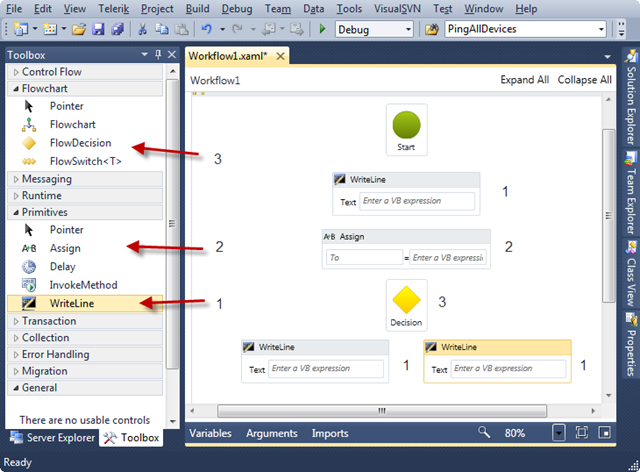Viewport: 640px width, 472px height.
Task: Expand the Control Flow group
Action: pyautogui.click(x=16, y=72)
